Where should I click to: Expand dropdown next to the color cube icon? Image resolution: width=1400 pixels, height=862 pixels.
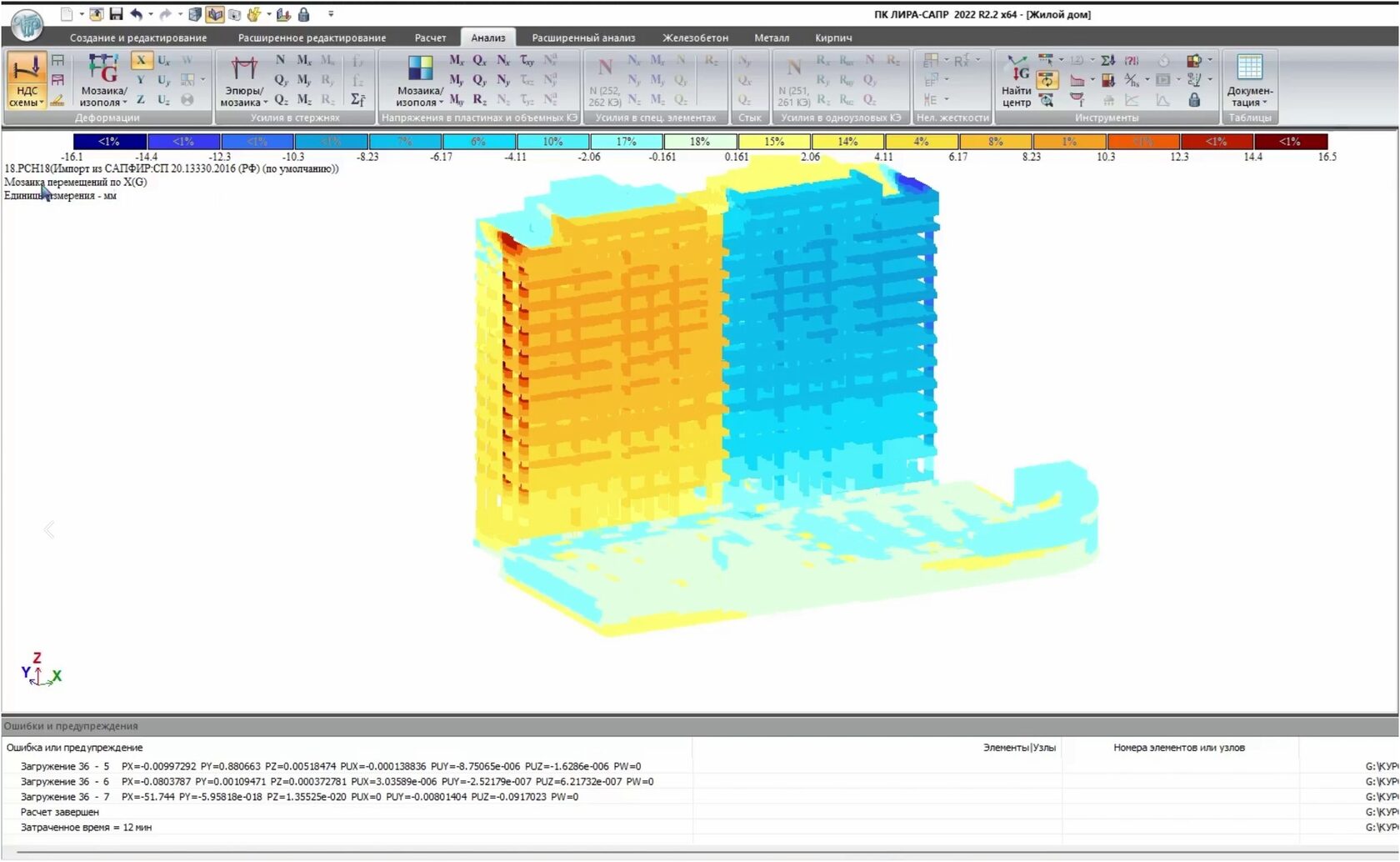1210,60
